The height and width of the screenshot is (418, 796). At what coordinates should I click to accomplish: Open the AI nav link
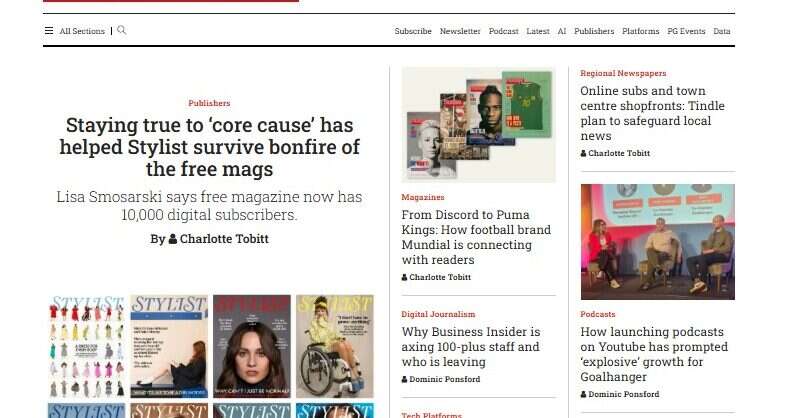coord(561,31)
